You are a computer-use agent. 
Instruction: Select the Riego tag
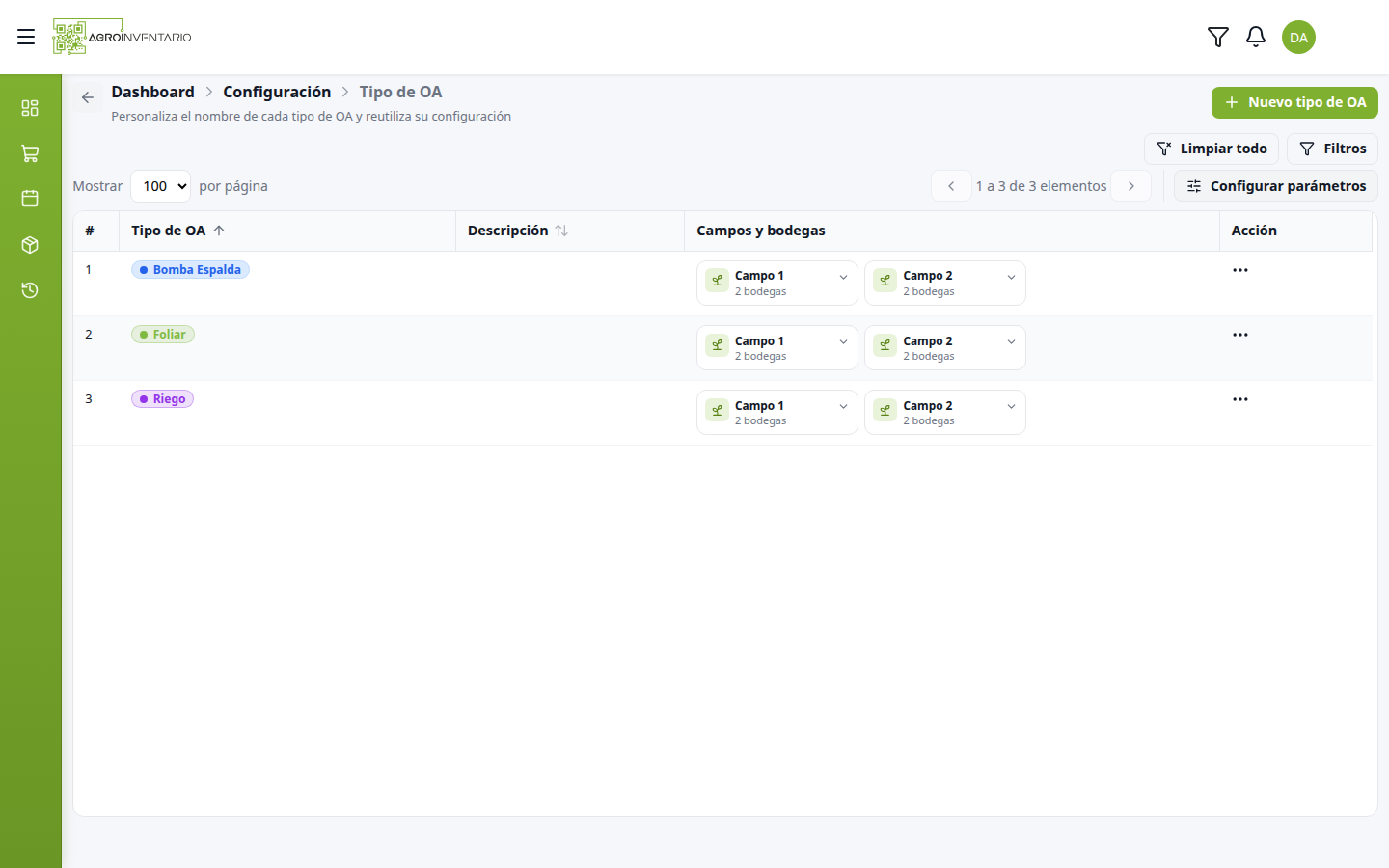(162, 399)
